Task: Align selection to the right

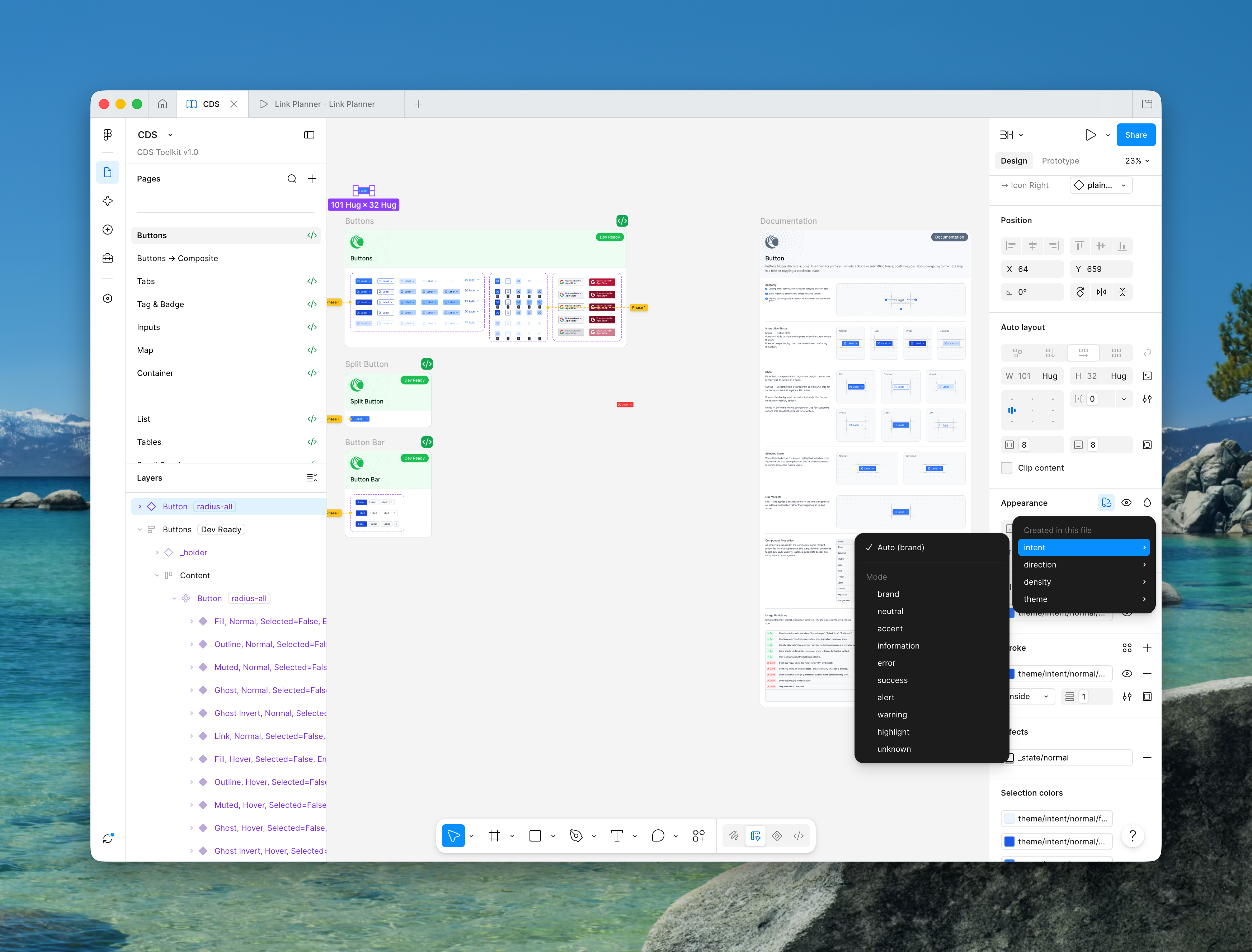Action: point(1054,246)
